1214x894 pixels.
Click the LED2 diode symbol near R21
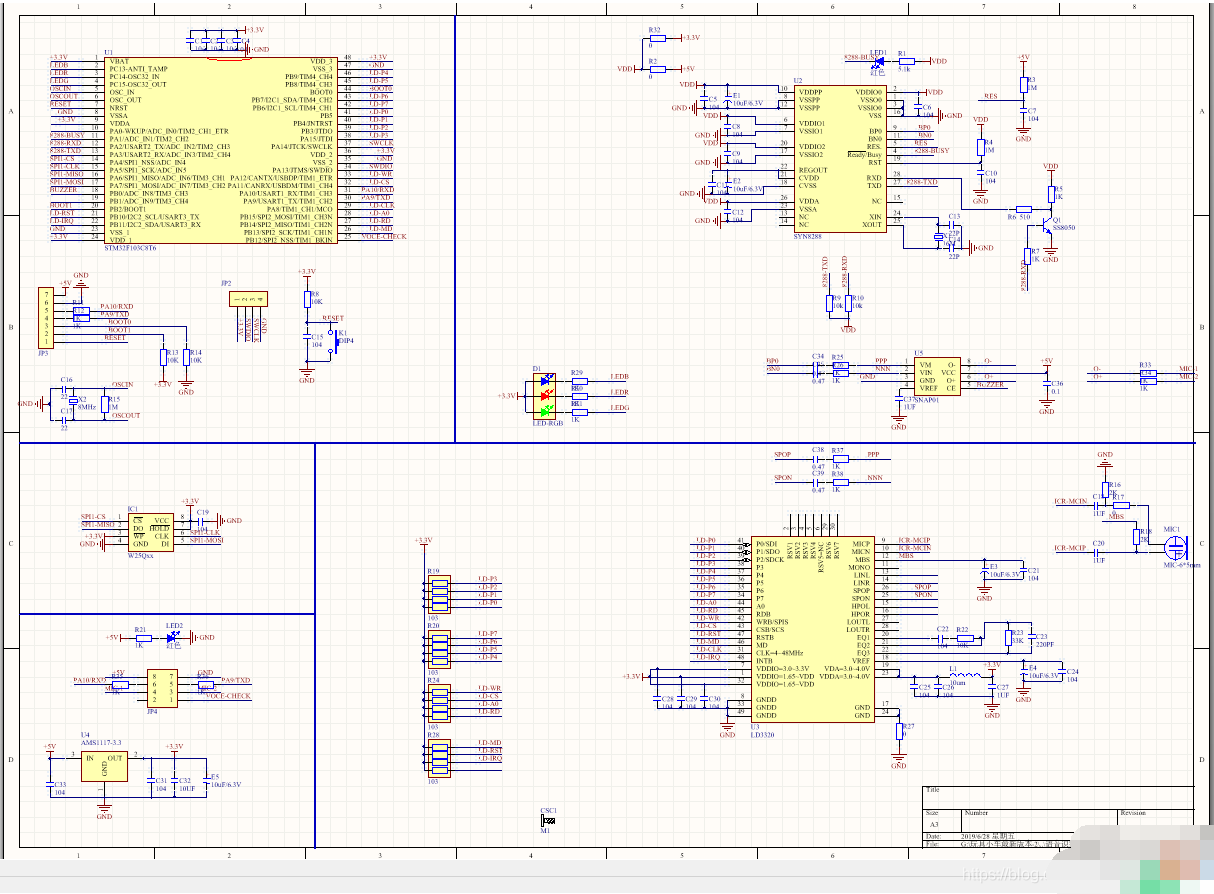click(174, 637)
